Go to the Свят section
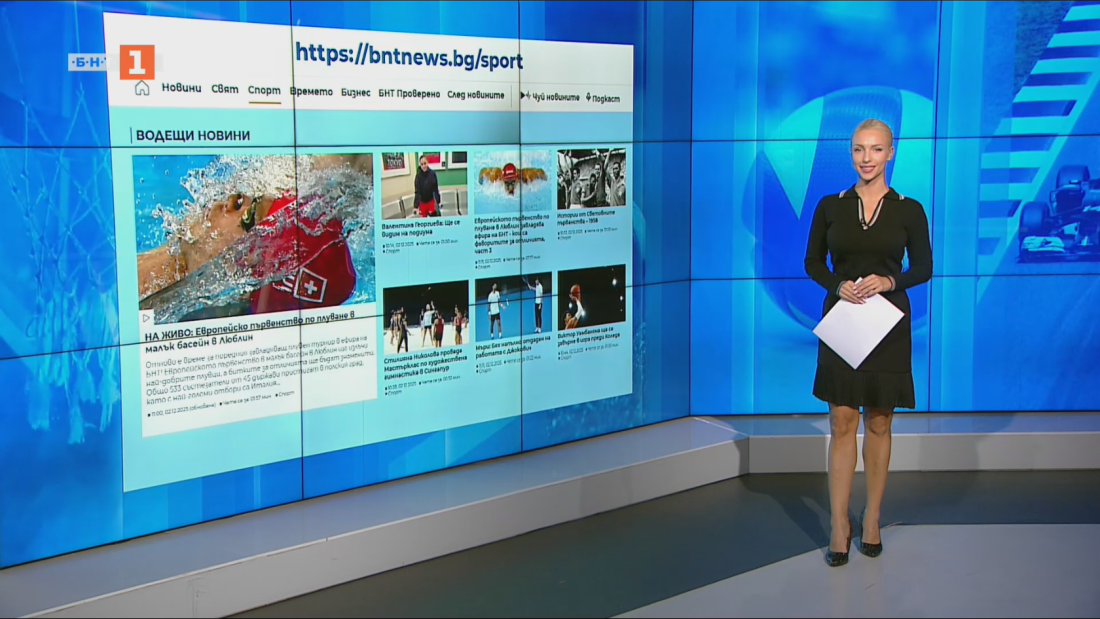This screenshot has width=1100, height=619. pyautogui.click(x=225, y=89)
